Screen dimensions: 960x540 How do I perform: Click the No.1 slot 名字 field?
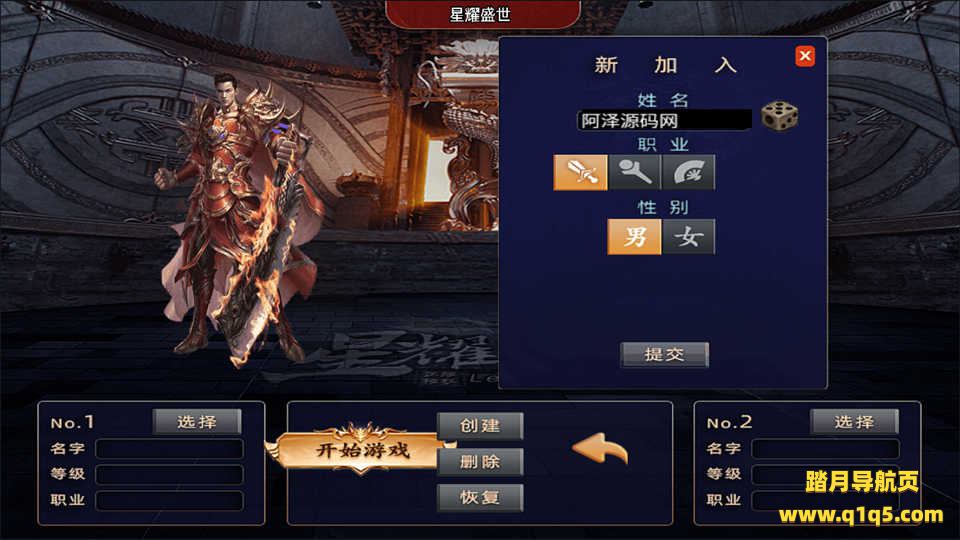(170, 449)
